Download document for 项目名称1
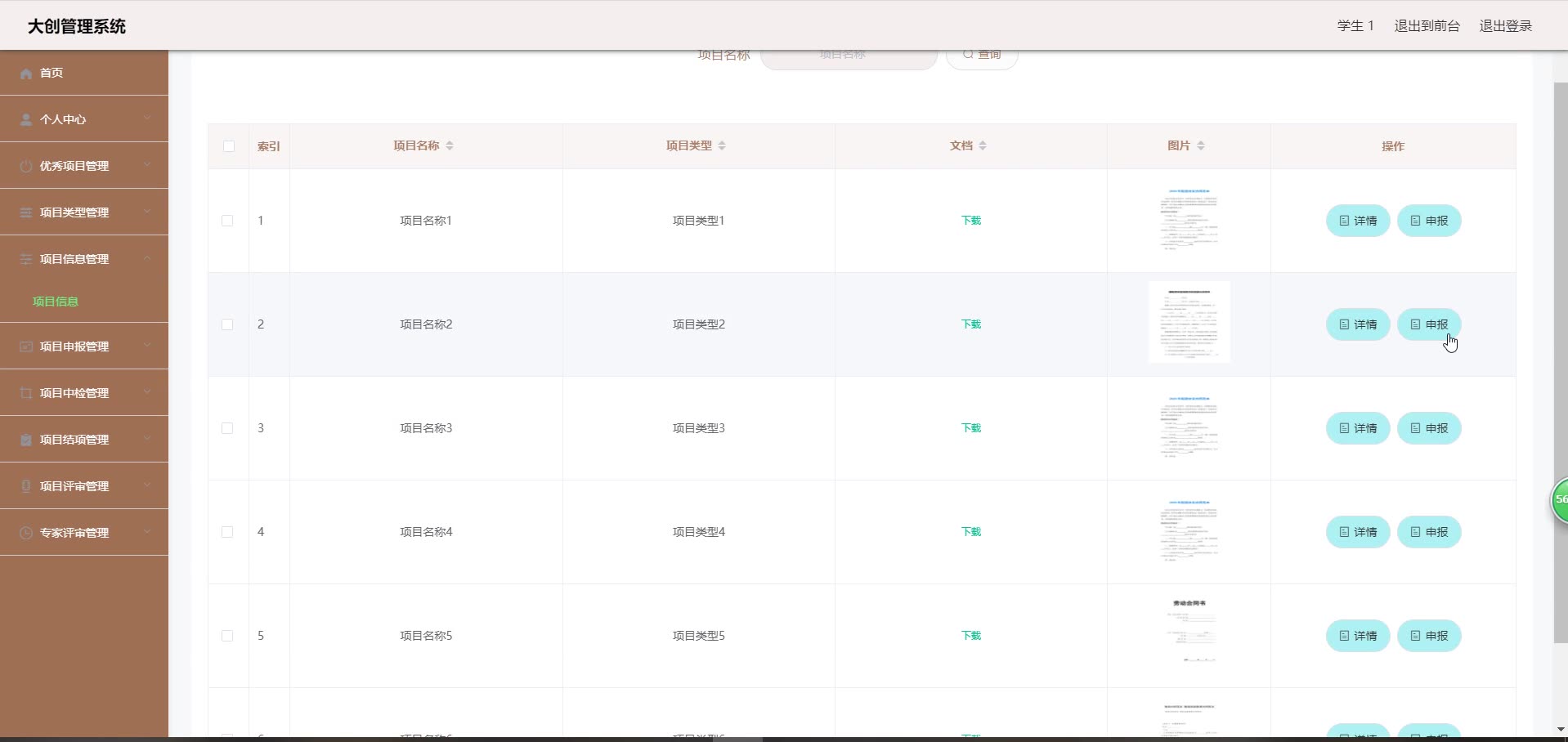The image size is (1568, 742). (x=971, y=221)
